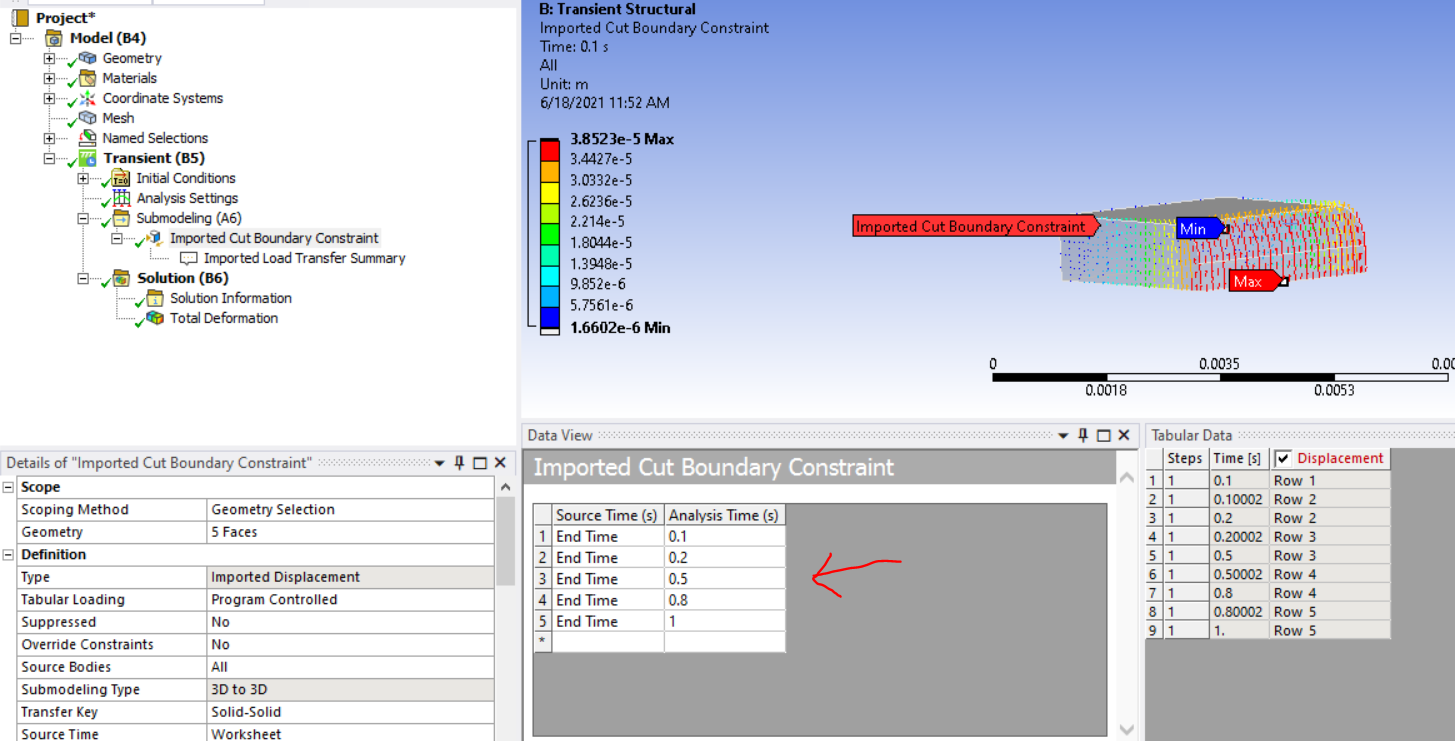Click the dark blue legend color band
This screenshot has height=741, width=1455.
[549, 317]
